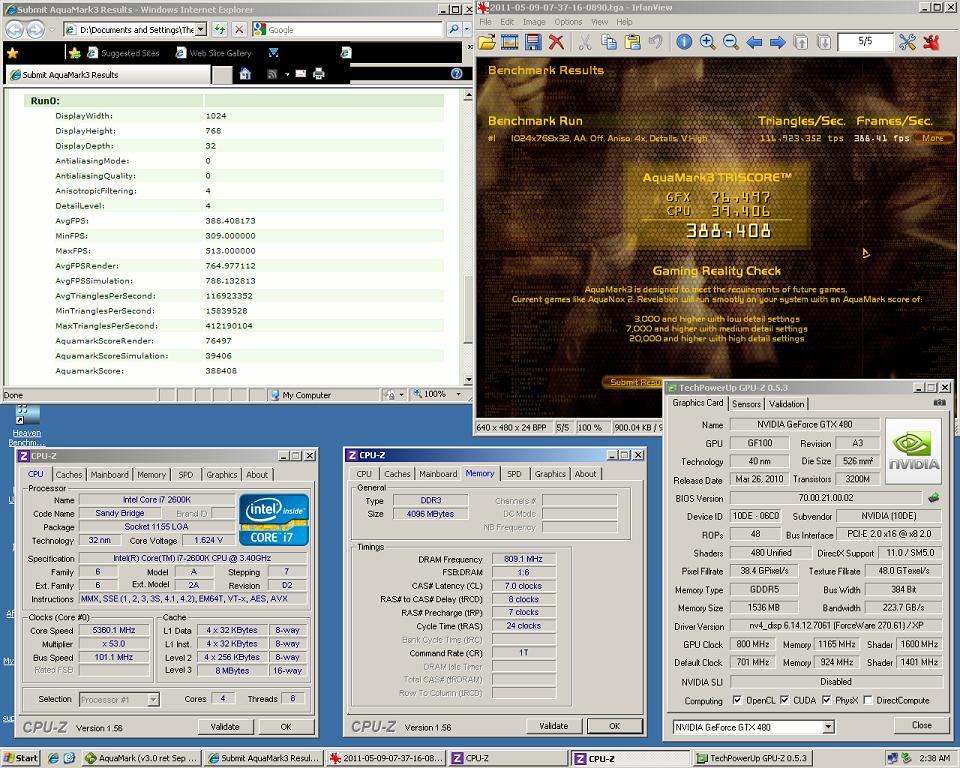Screen dimensions: 960x768
Task: Click the red X delete icon in IrfanView
Action: click(x=556, y=42)
